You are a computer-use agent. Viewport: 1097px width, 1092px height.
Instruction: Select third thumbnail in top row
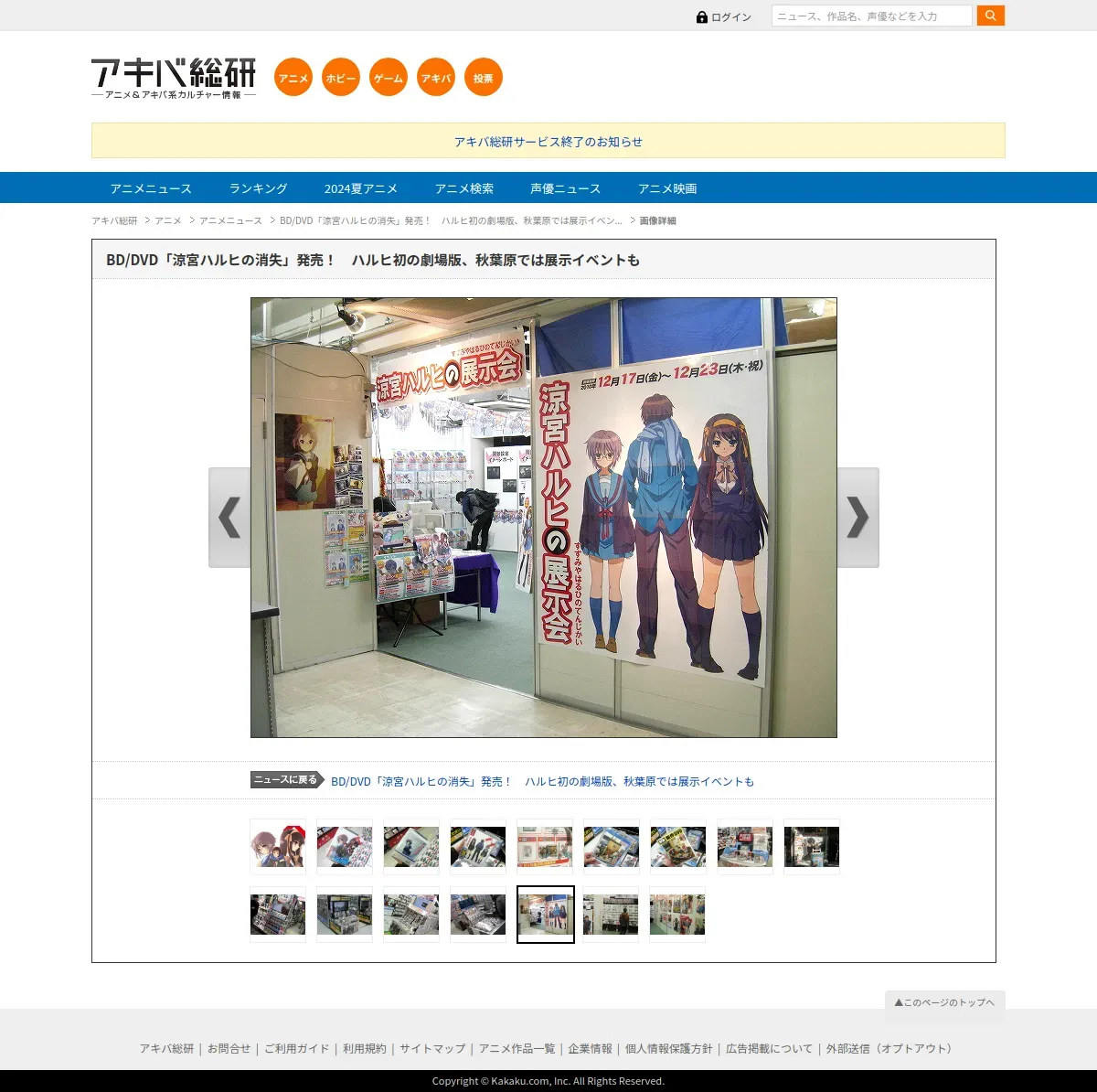point(411,847)
